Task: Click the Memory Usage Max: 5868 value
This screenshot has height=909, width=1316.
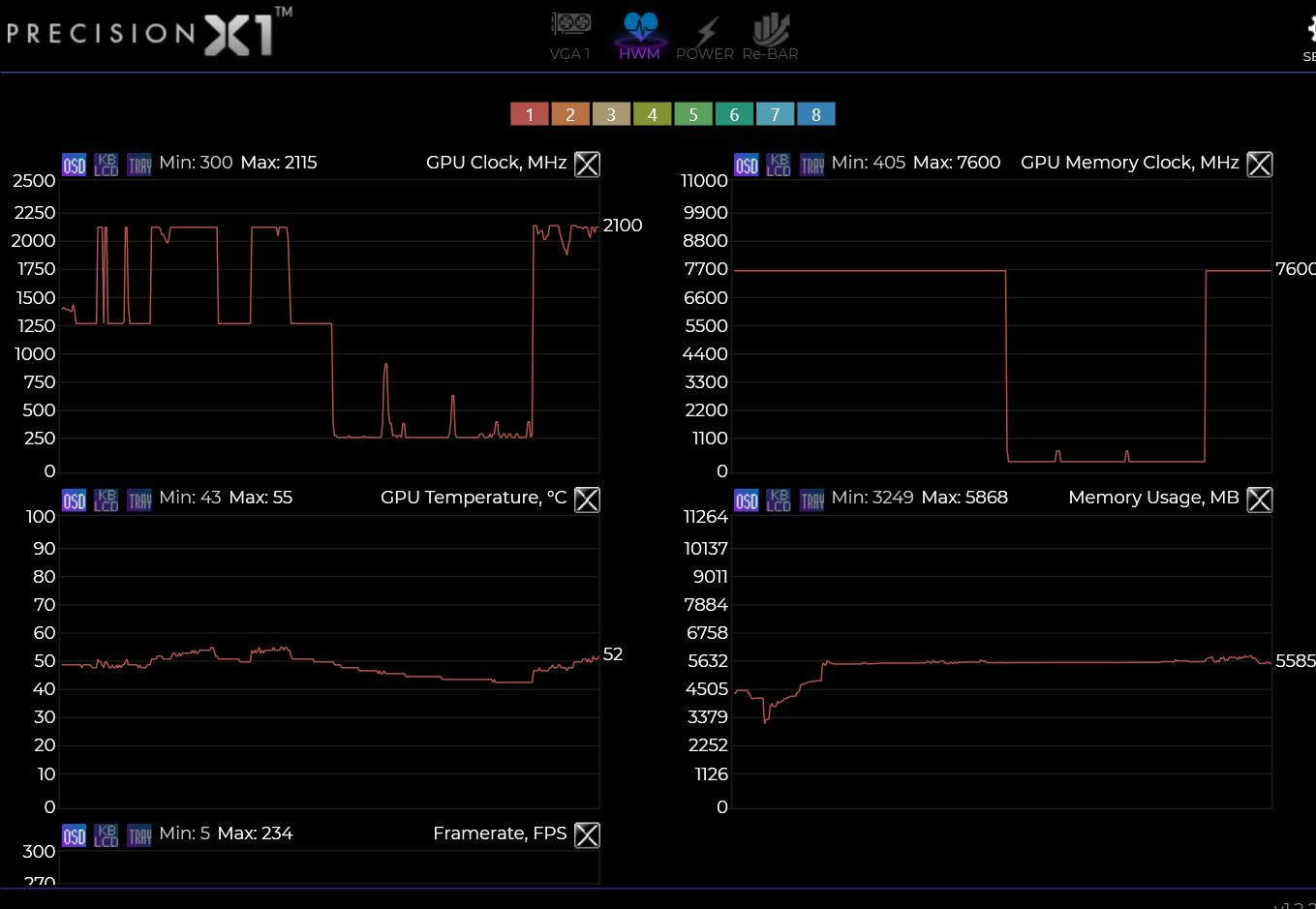Action: coord(964,498)
